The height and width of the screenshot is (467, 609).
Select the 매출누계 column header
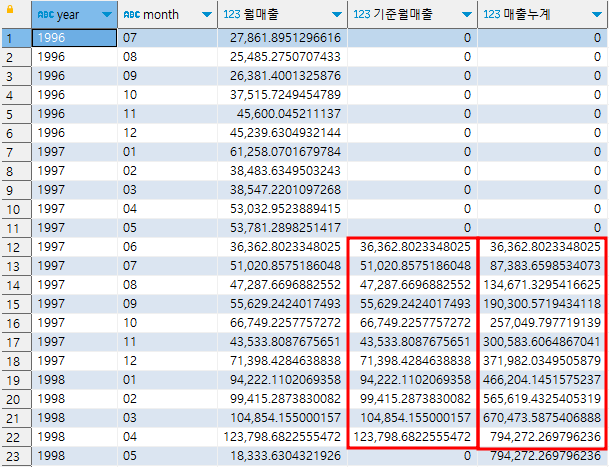click(x=543, y=14)
